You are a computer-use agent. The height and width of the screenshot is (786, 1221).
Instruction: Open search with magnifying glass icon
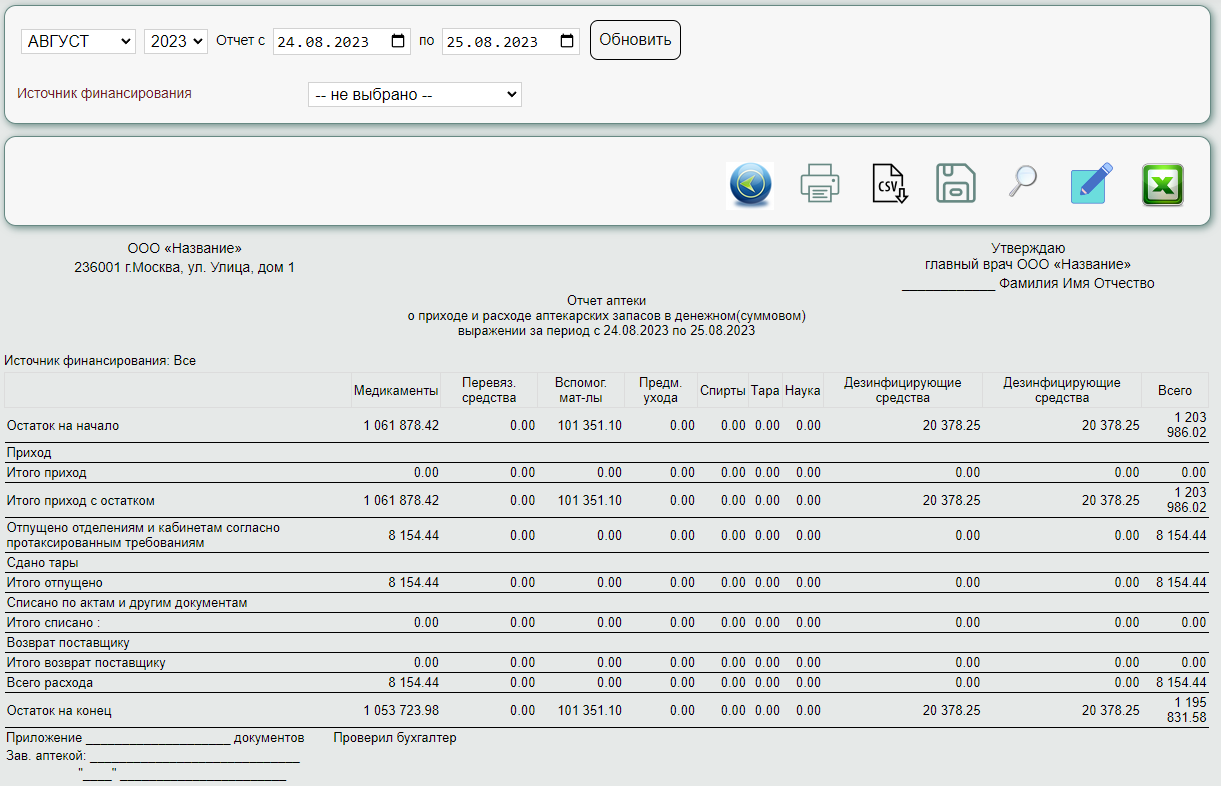tap(1022, 182)
